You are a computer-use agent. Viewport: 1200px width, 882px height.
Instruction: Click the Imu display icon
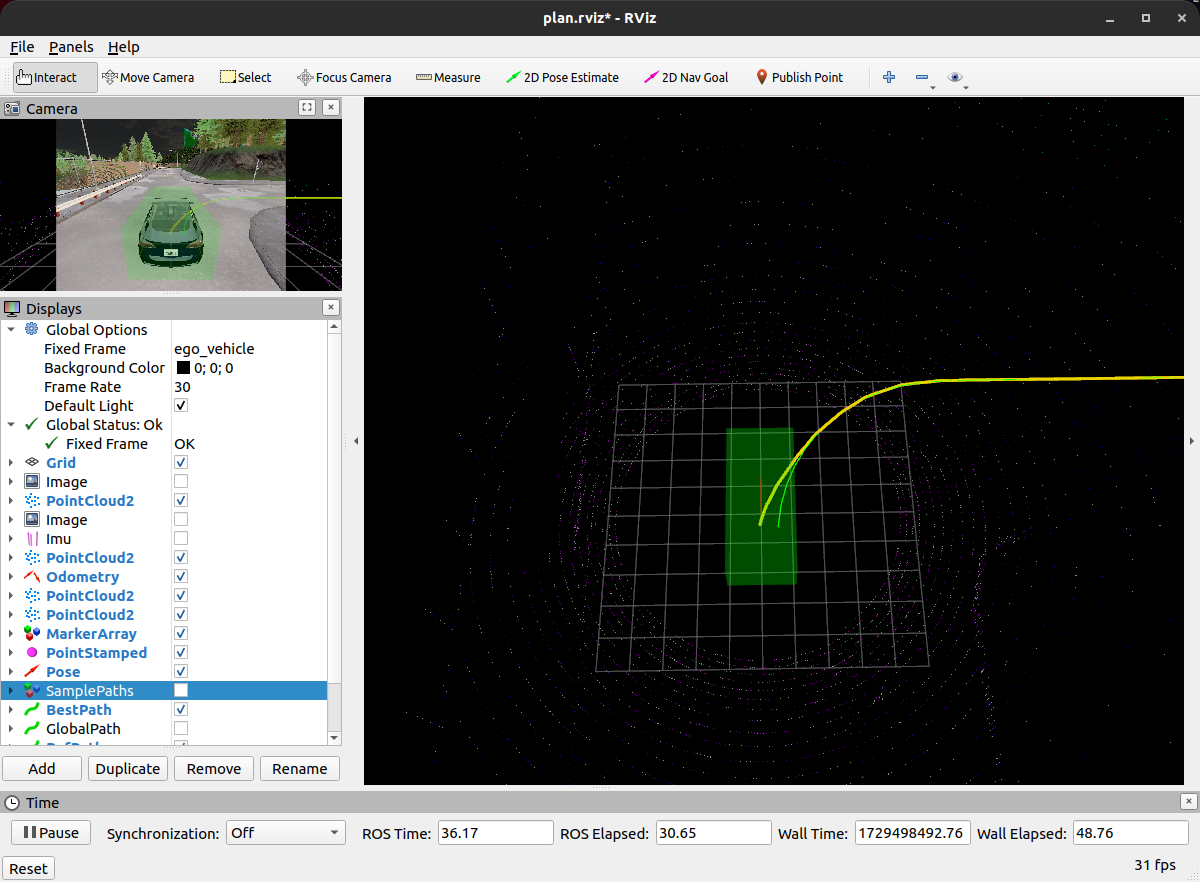[x=32, y=538]
